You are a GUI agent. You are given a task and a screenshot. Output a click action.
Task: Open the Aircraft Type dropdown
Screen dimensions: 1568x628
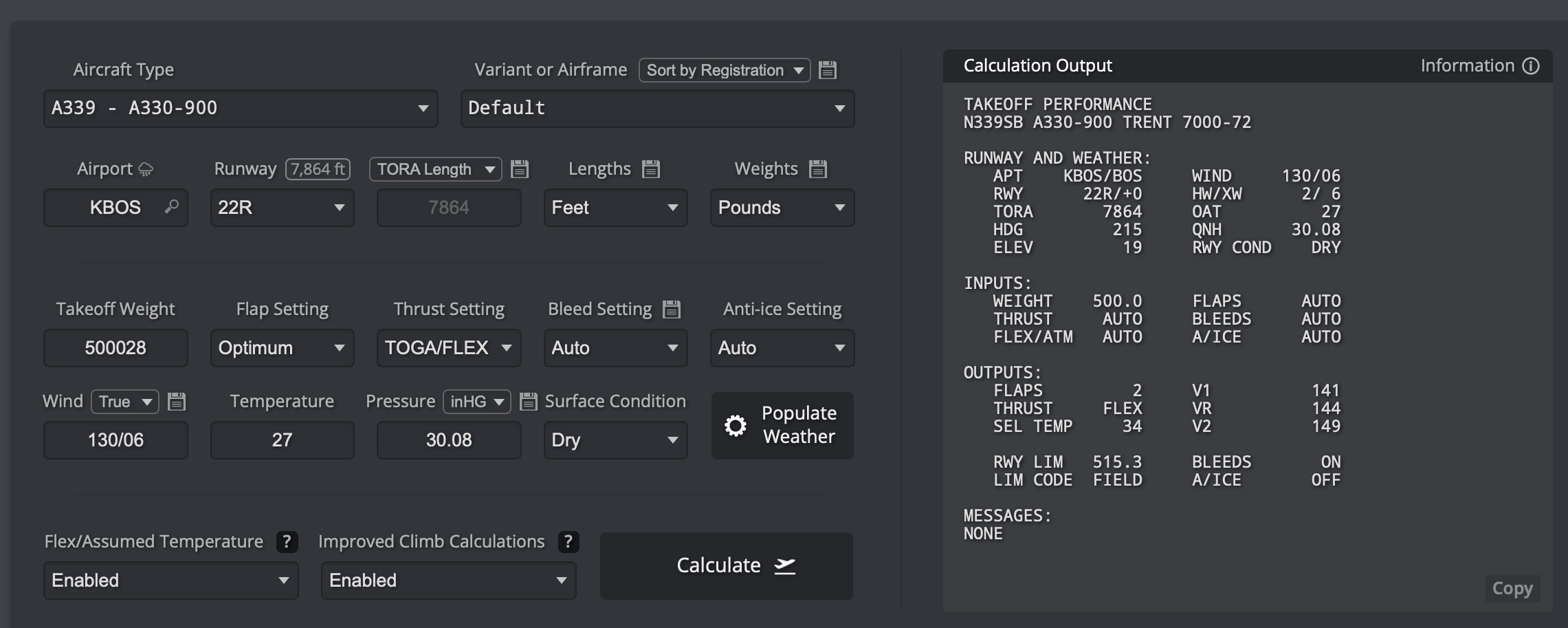[x=241, y=109]
